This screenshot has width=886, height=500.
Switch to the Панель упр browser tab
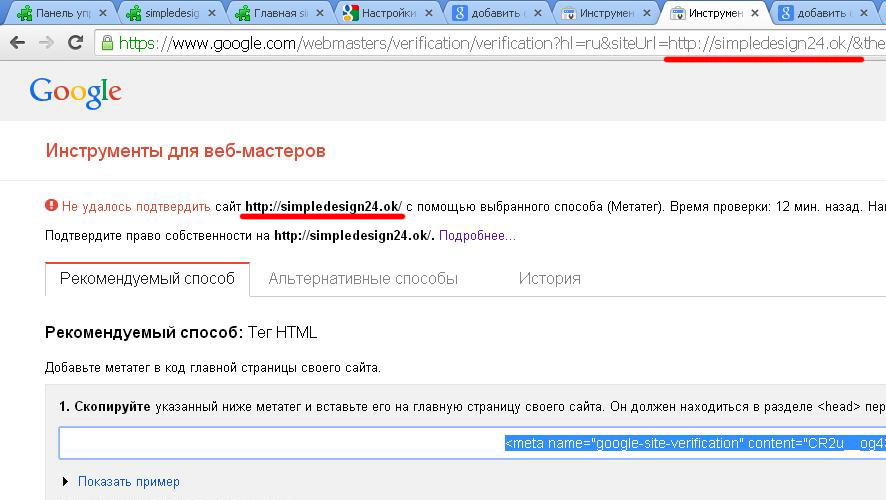click(x=62, y=13)
